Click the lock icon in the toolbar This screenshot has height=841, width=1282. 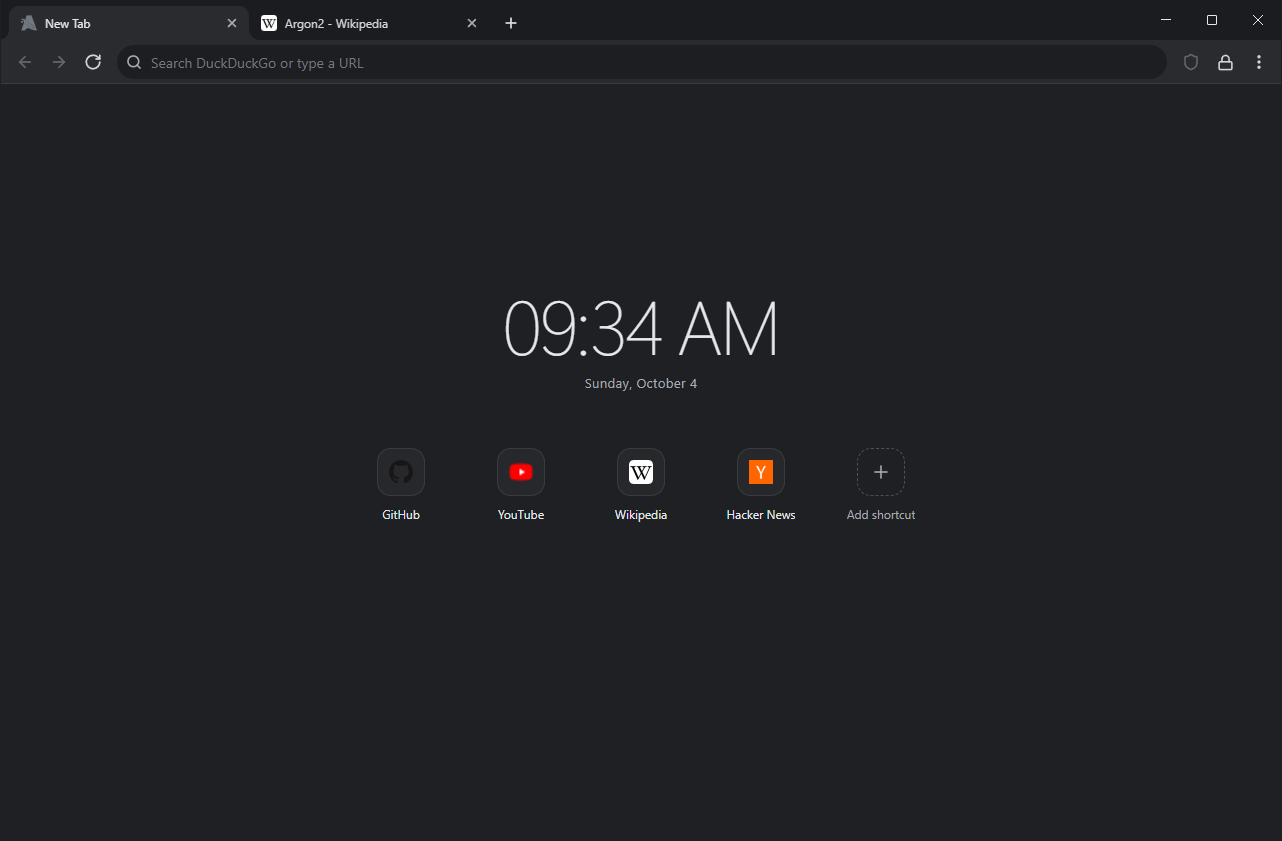pyautogui.click(x=1225, y=62)
